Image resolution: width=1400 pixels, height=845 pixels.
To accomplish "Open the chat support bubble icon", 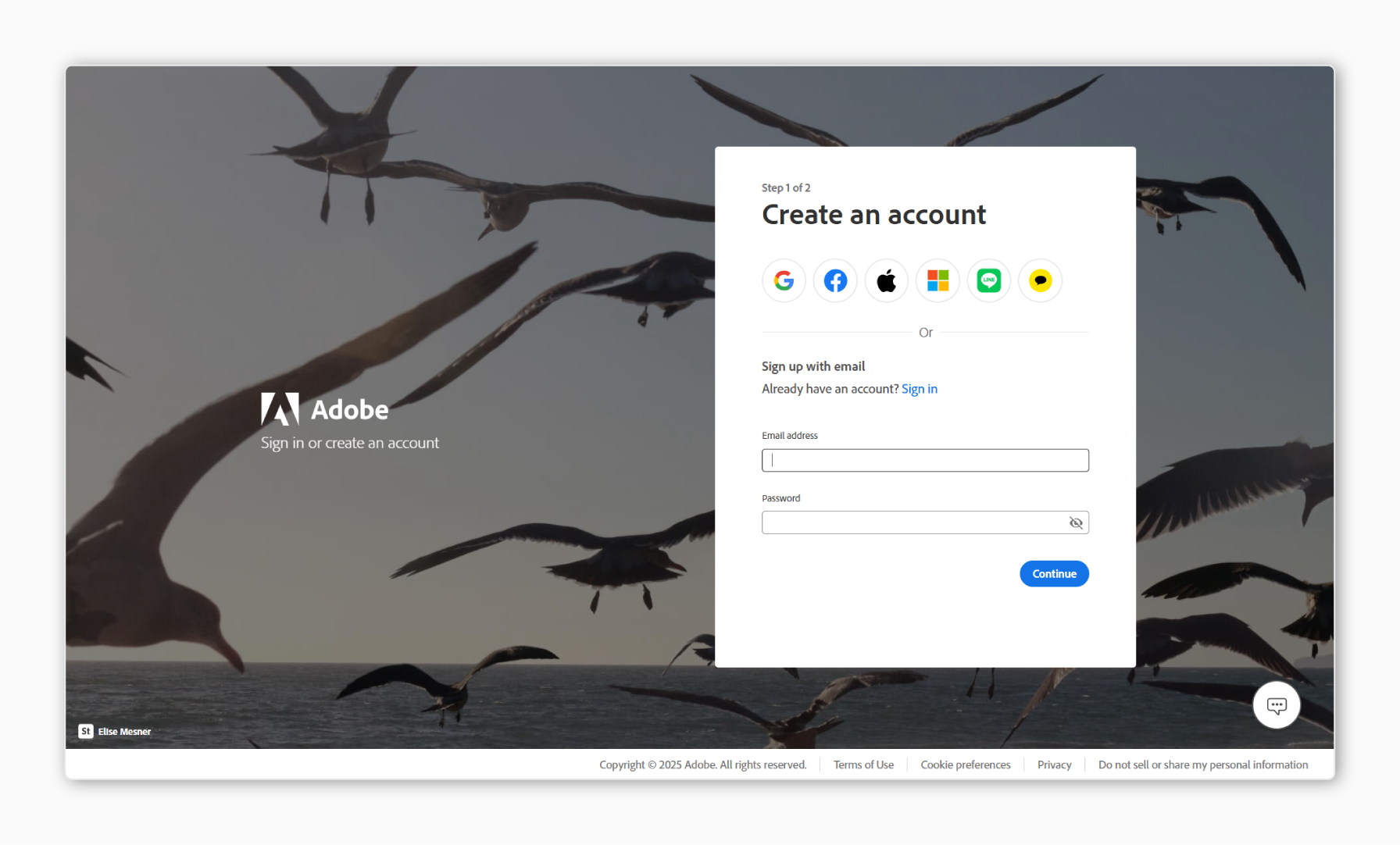I will 1277,705.
